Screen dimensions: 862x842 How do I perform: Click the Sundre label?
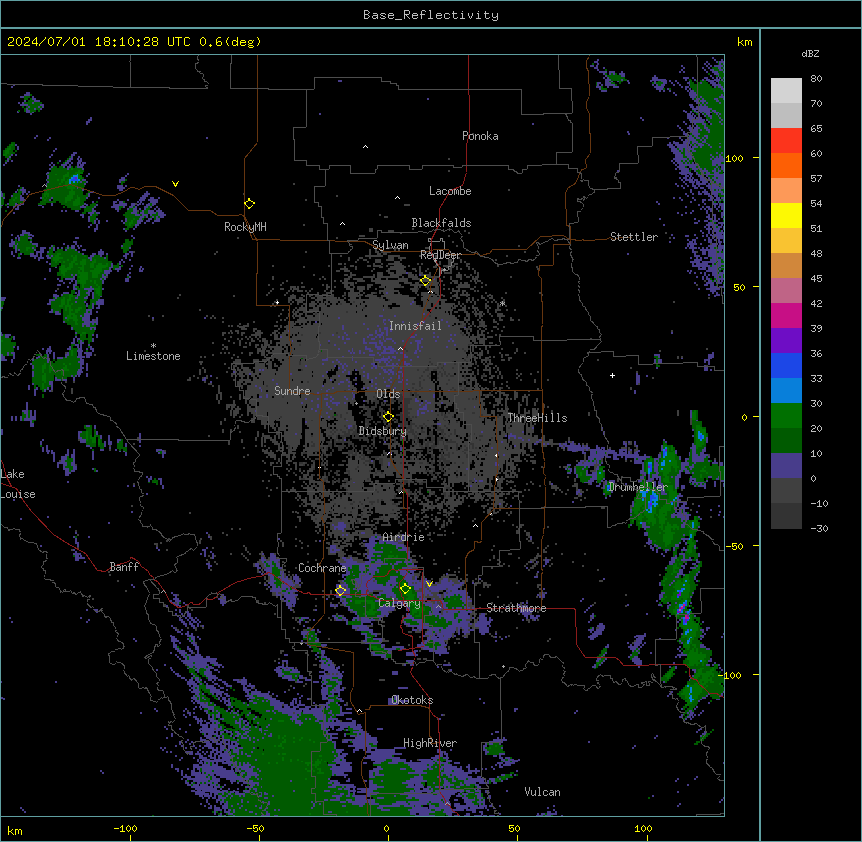tap(292, 391)
